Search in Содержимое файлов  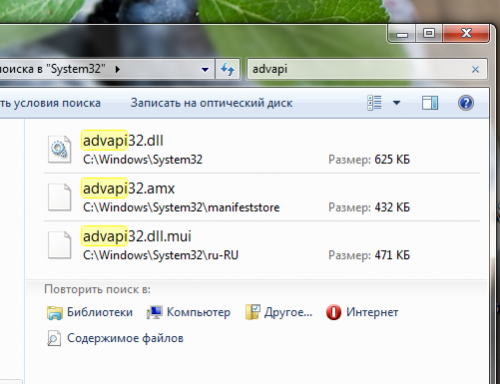115,338
